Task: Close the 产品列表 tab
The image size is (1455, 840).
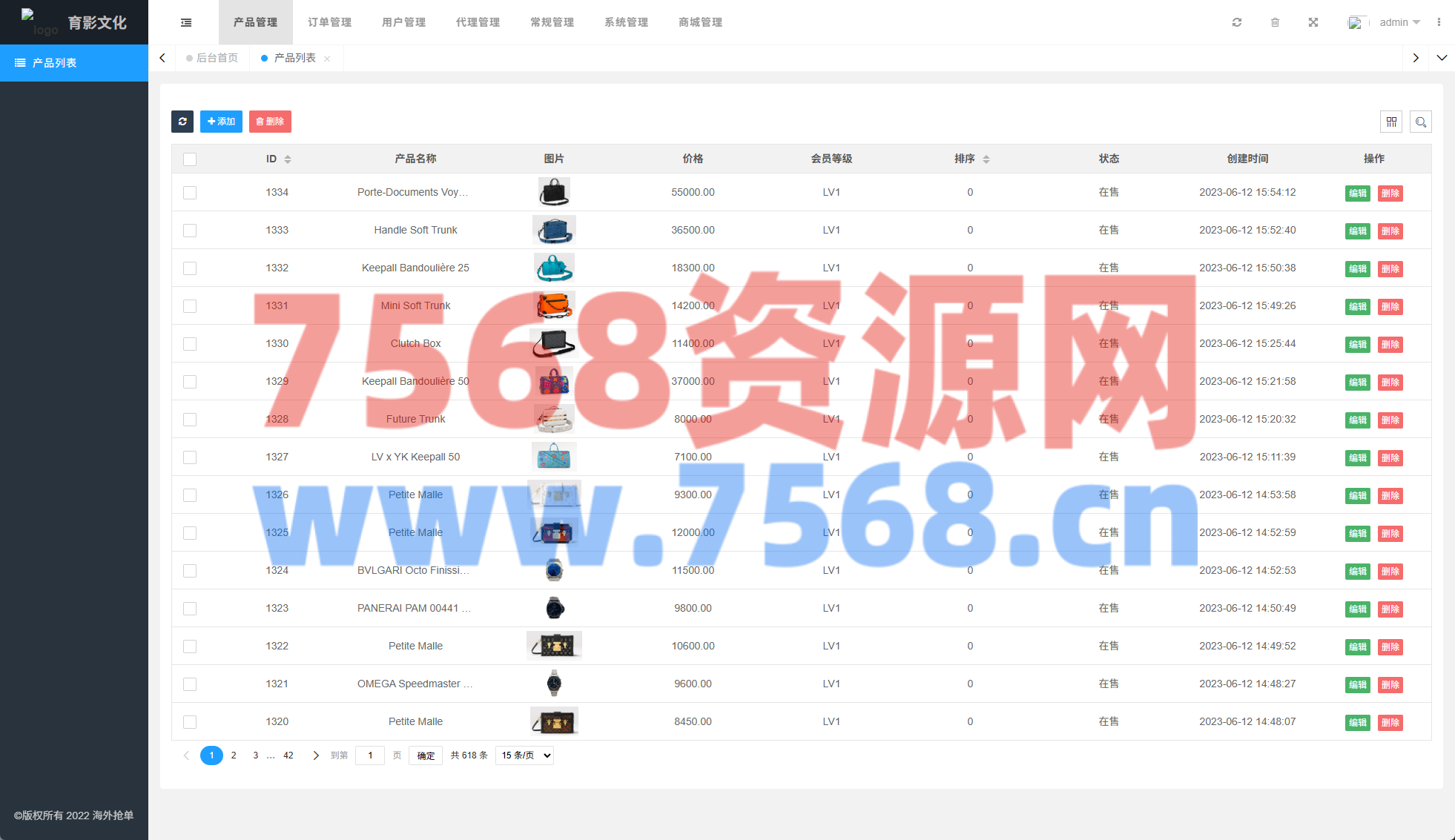Action: (x=327, y=59)
